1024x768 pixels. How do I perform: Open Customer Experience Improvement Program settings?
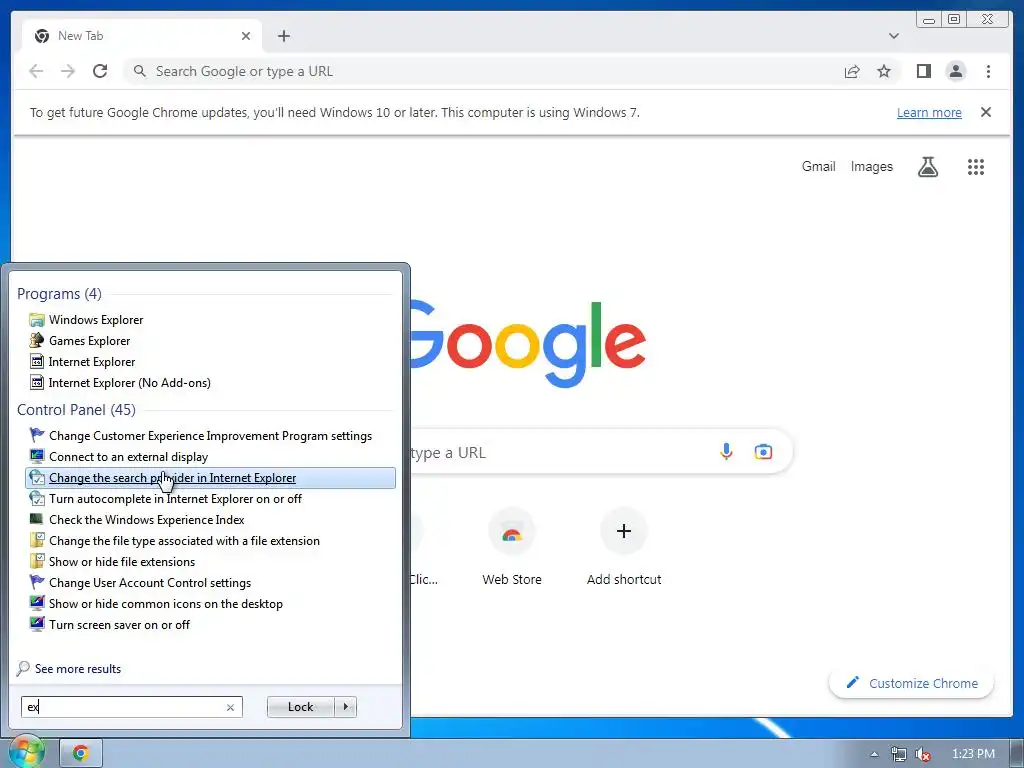(210, 436)
